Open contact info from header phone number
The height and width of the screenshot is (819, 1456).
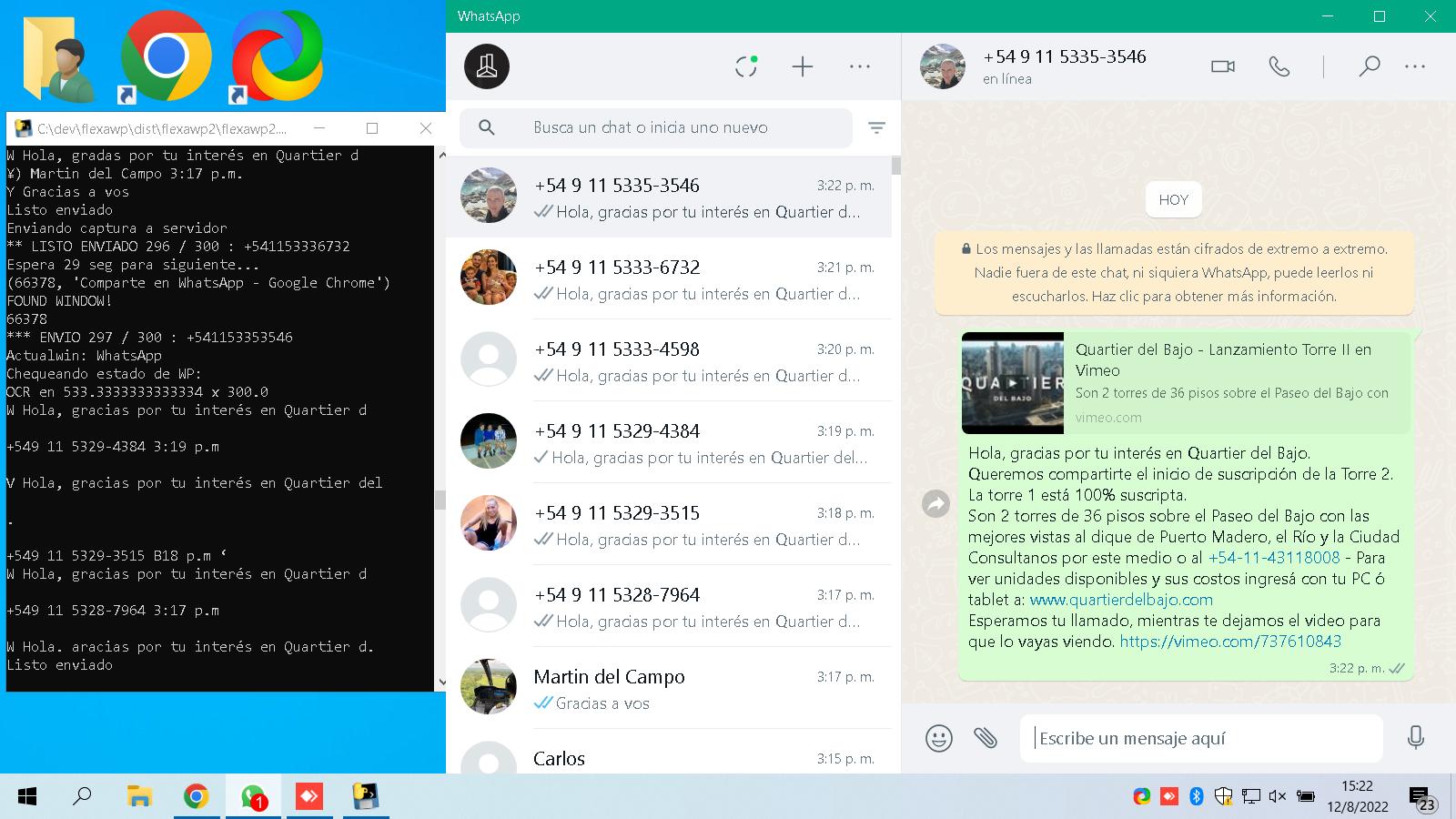click(1065, 56)
